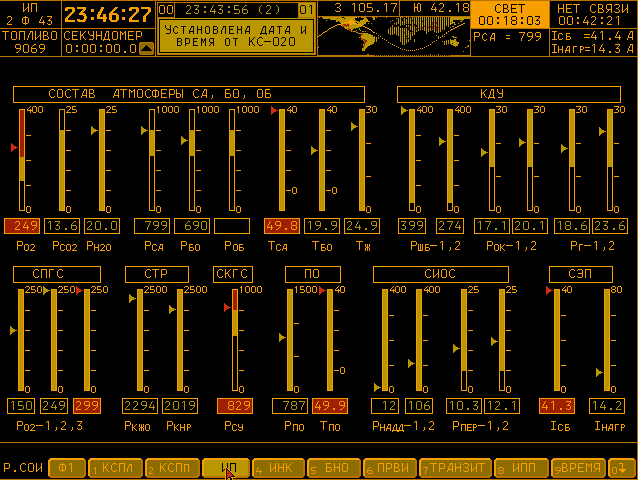The width and height of the screenshot is (638, 480).
Task: Select the ИП tab in bottom bar
Action: (x=226, y=468)
